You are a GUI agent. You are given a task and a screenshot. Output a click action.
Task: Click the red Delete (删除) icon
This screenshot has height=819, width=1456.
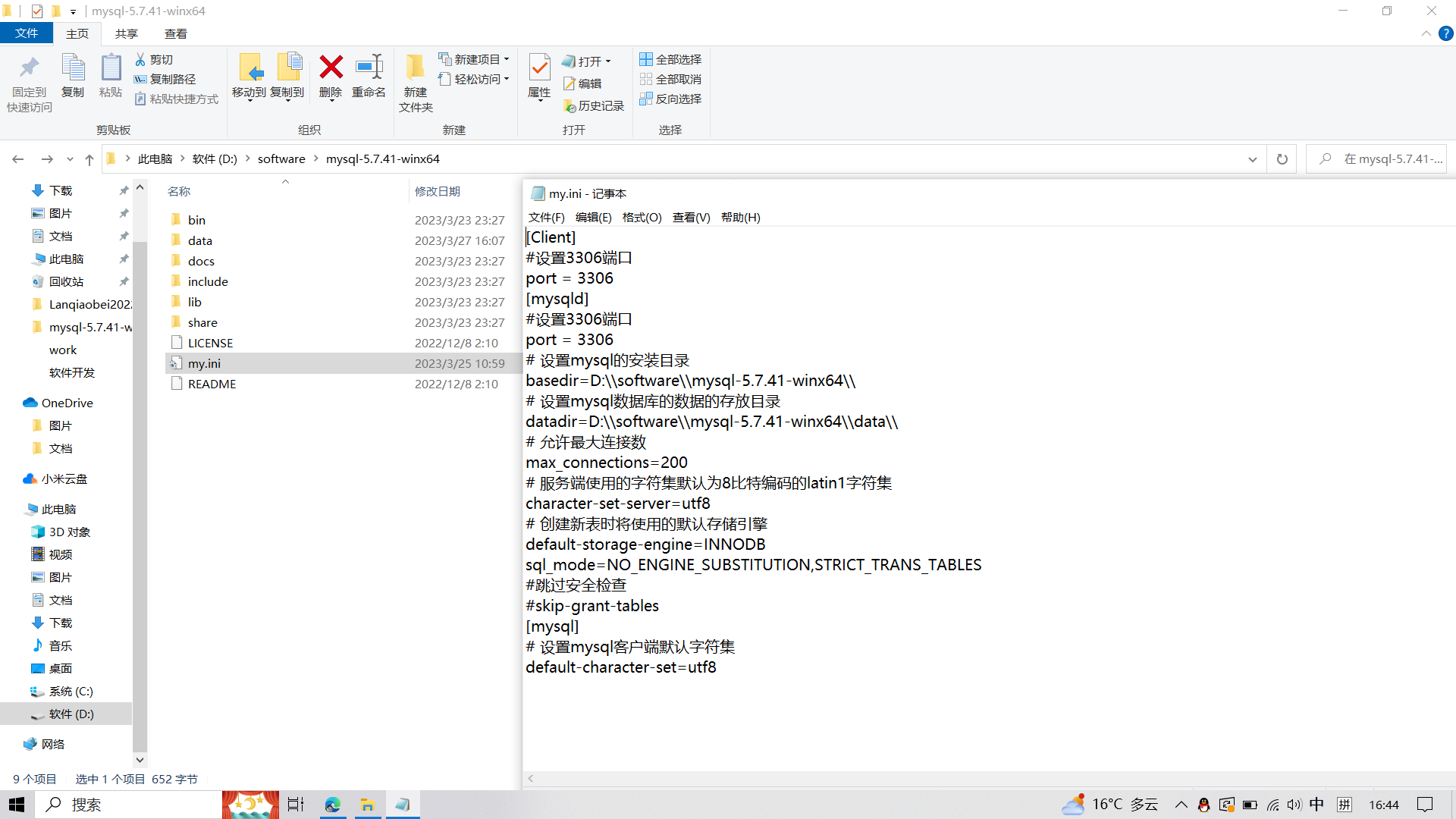(331, 67)
